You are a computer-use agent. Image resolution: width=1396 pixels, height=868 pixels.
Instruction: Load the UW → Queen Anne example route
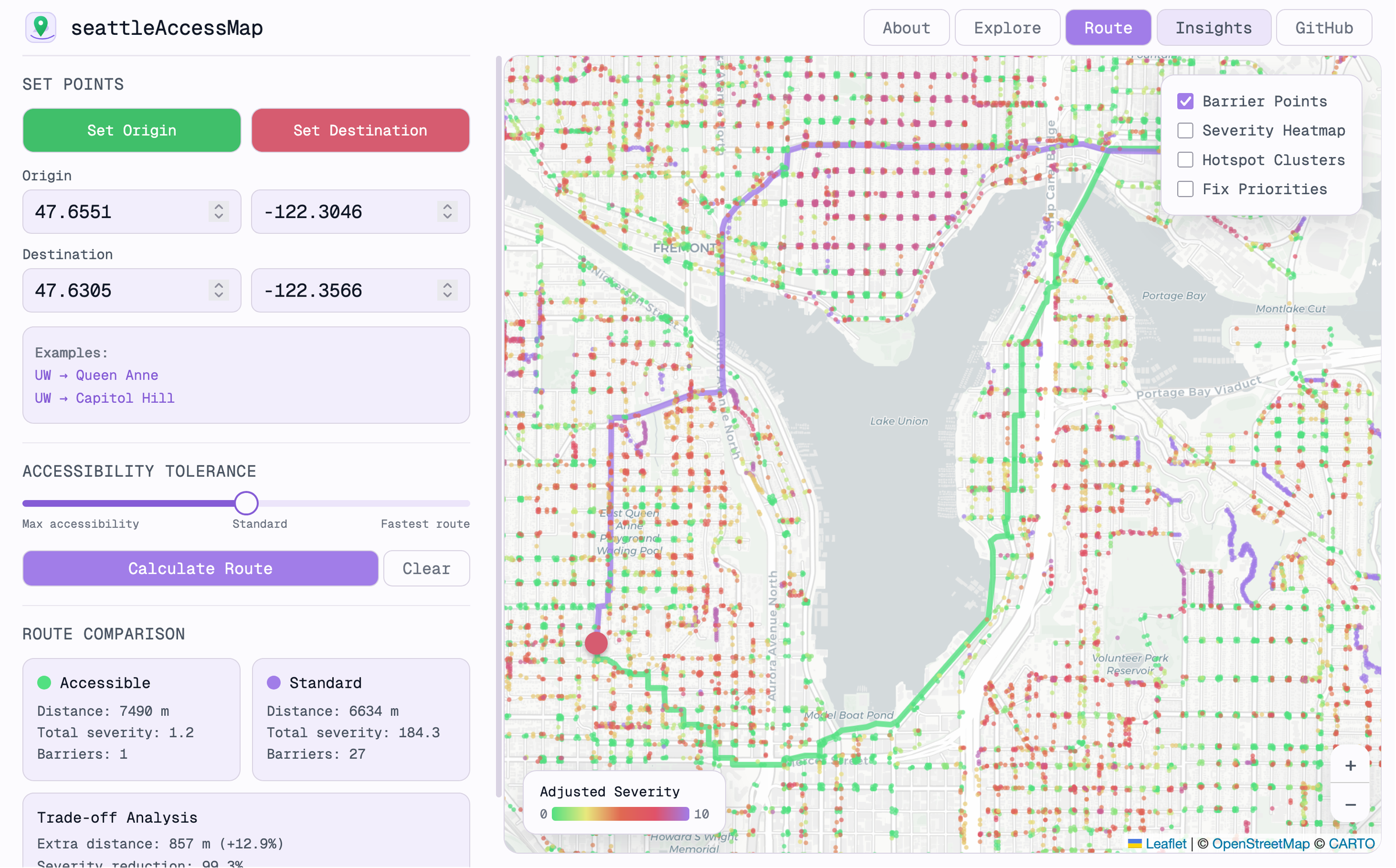pos(97,375)
